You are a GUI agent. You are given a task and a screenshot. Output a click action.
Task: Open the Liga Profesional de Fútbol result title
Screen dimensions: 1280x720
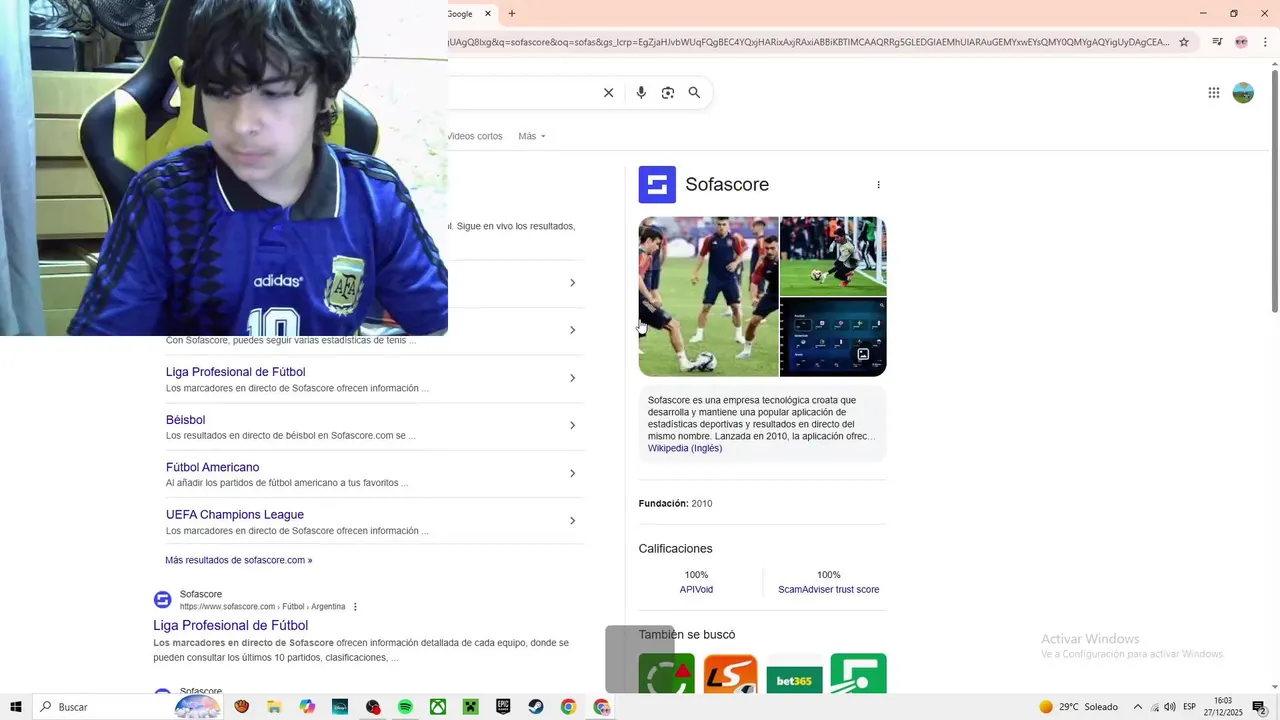coord(230,626)
